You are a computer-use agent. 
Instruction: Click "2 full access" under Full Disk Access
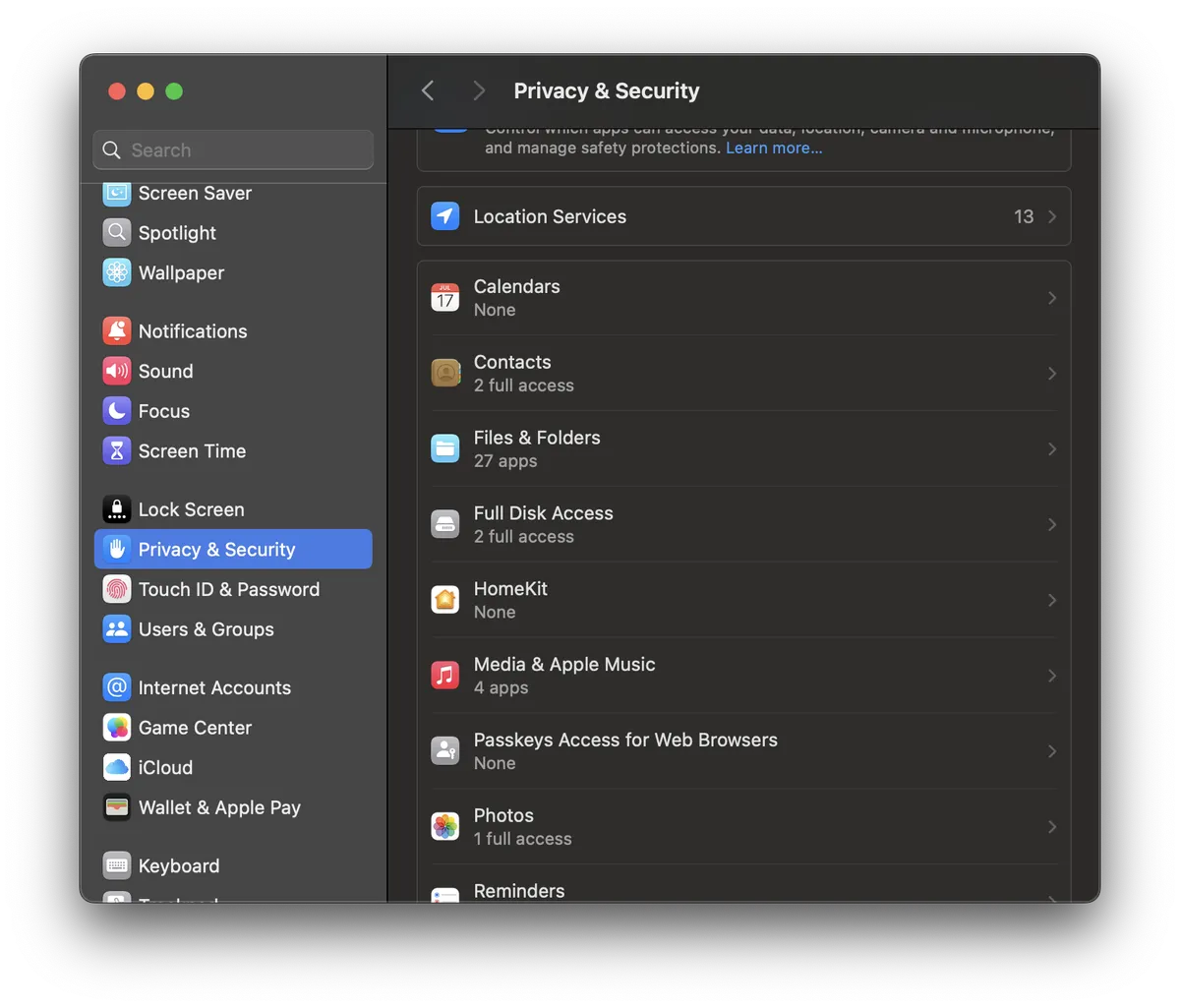[524, 537]
